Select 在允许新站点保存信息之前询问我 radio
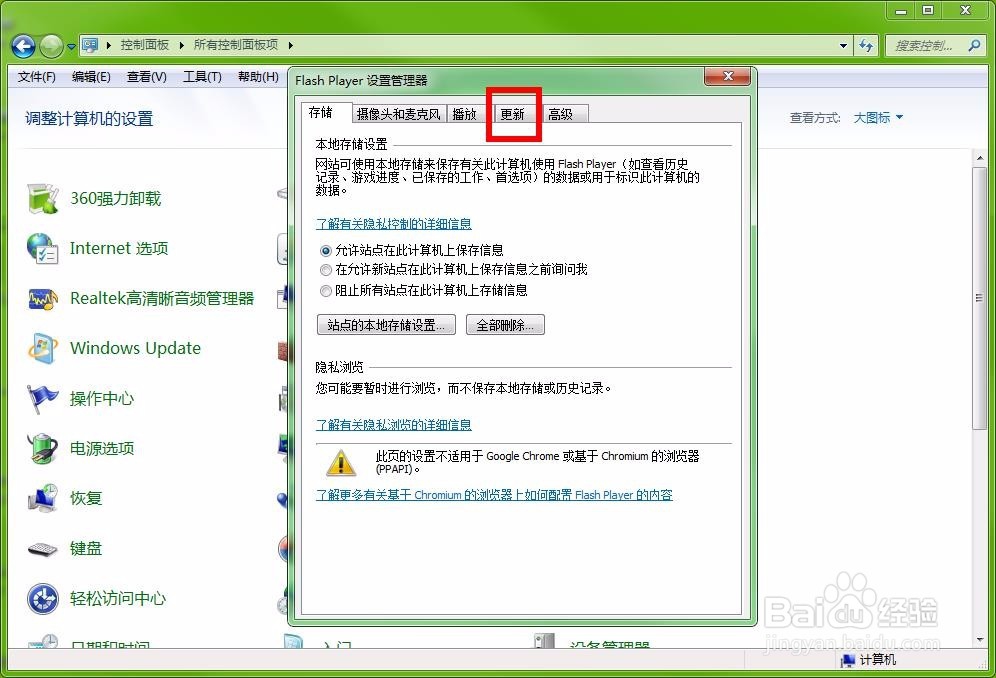This screenshot has width=996, height=678. [x=326, y=270]
